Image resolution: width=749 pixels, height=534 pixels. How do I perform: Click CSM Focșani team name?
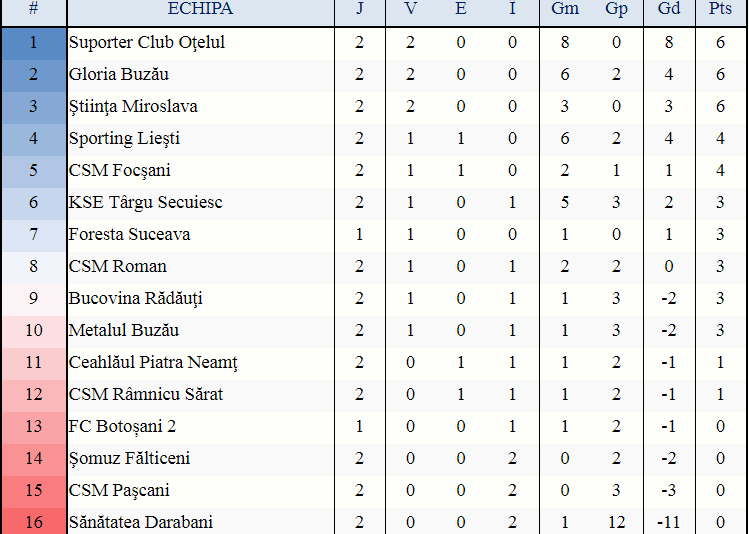[x=119, y=170]
